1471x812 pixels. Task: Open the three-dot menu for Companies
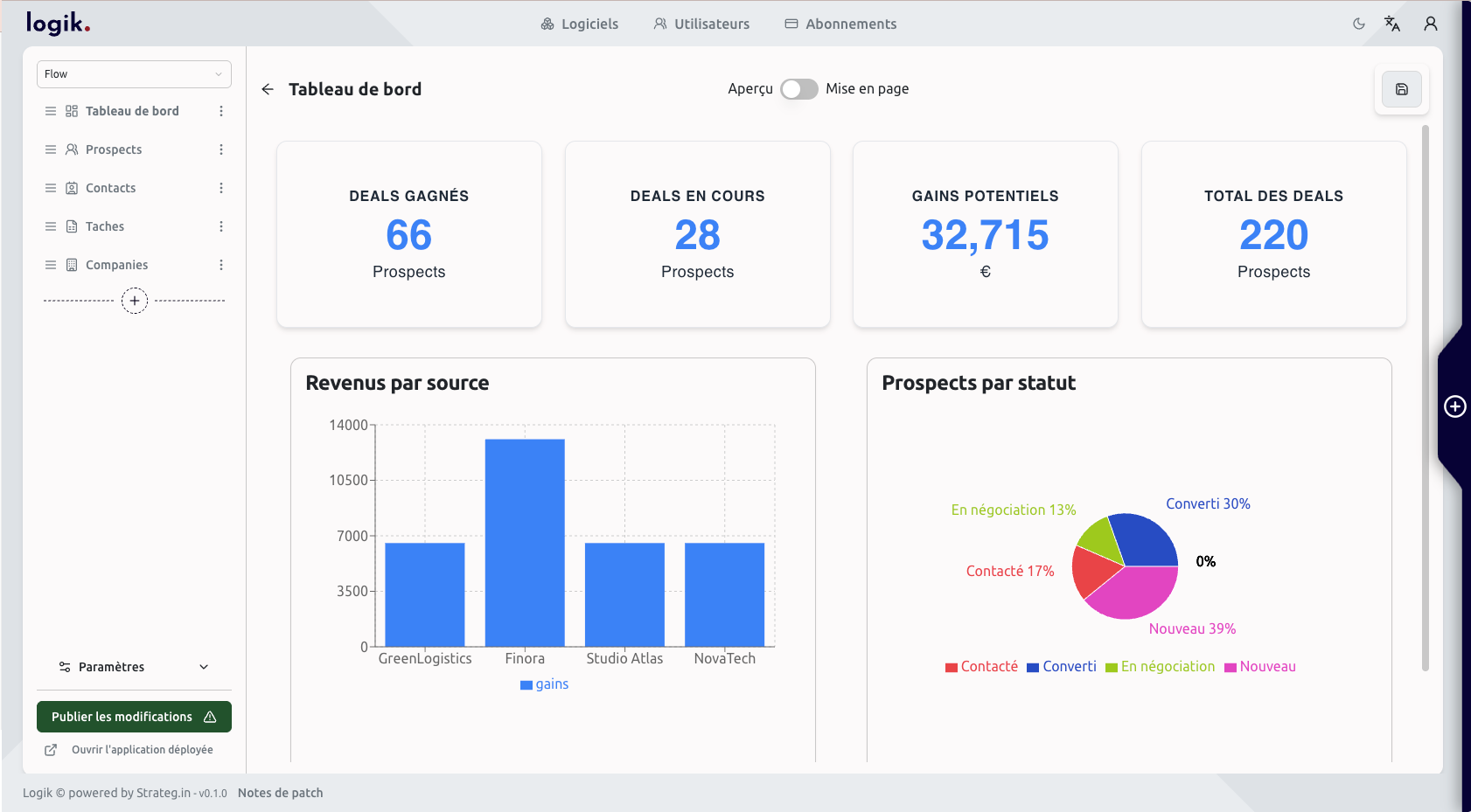tap(221, 265)
